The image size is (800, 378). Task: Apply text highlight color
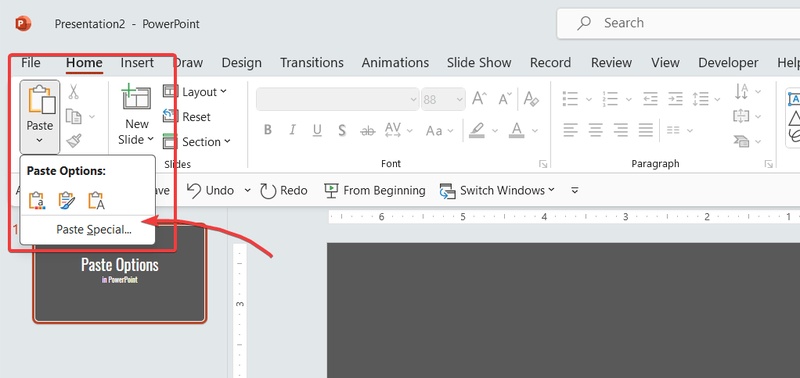click(x=477, y=131)
